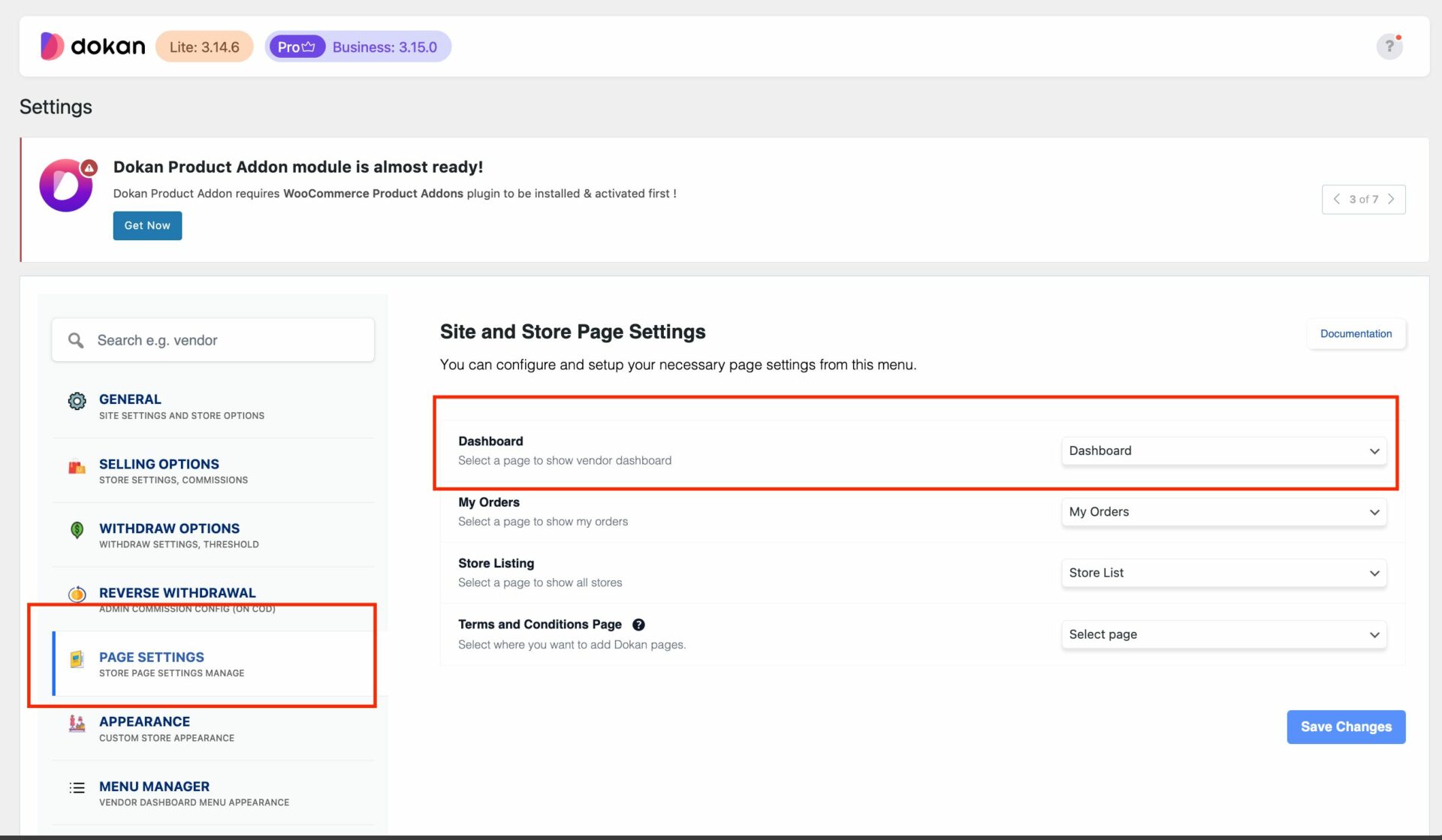Click the Get Now button
The image size is (1442, 840).
[x=147, y=225]
